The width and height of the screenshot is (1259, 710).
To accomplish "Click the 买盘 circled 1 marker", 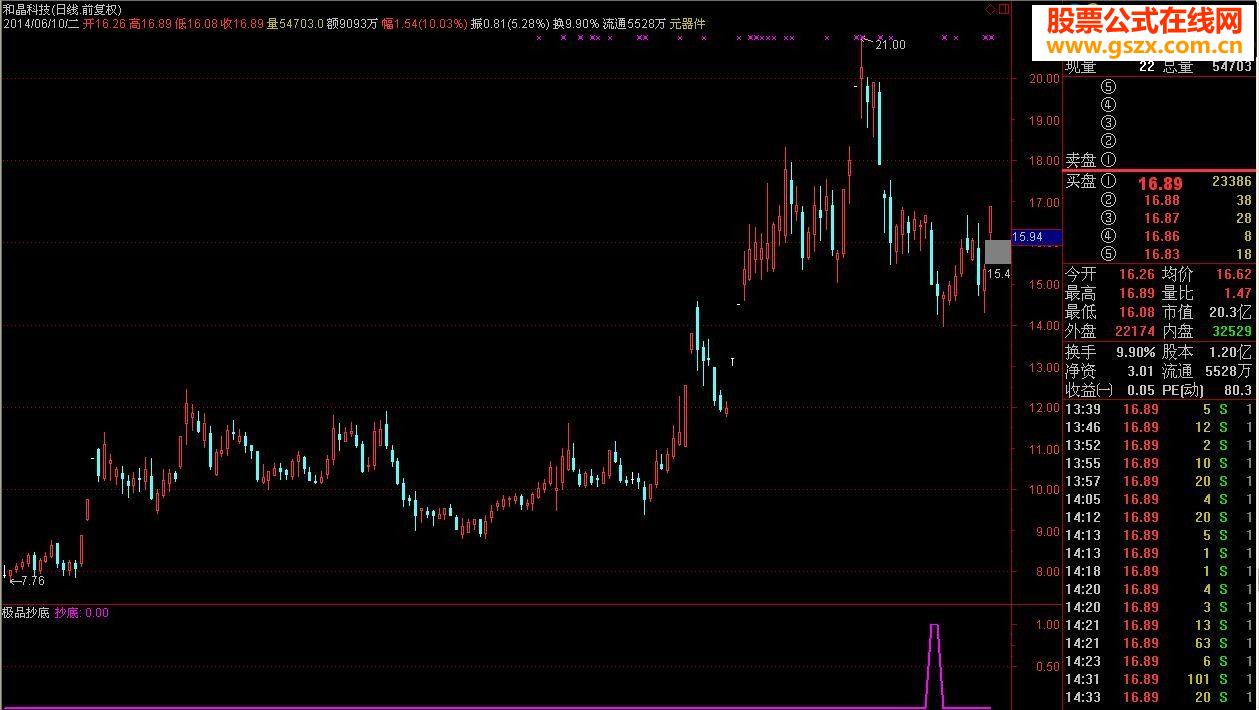I will (1108, 181).
